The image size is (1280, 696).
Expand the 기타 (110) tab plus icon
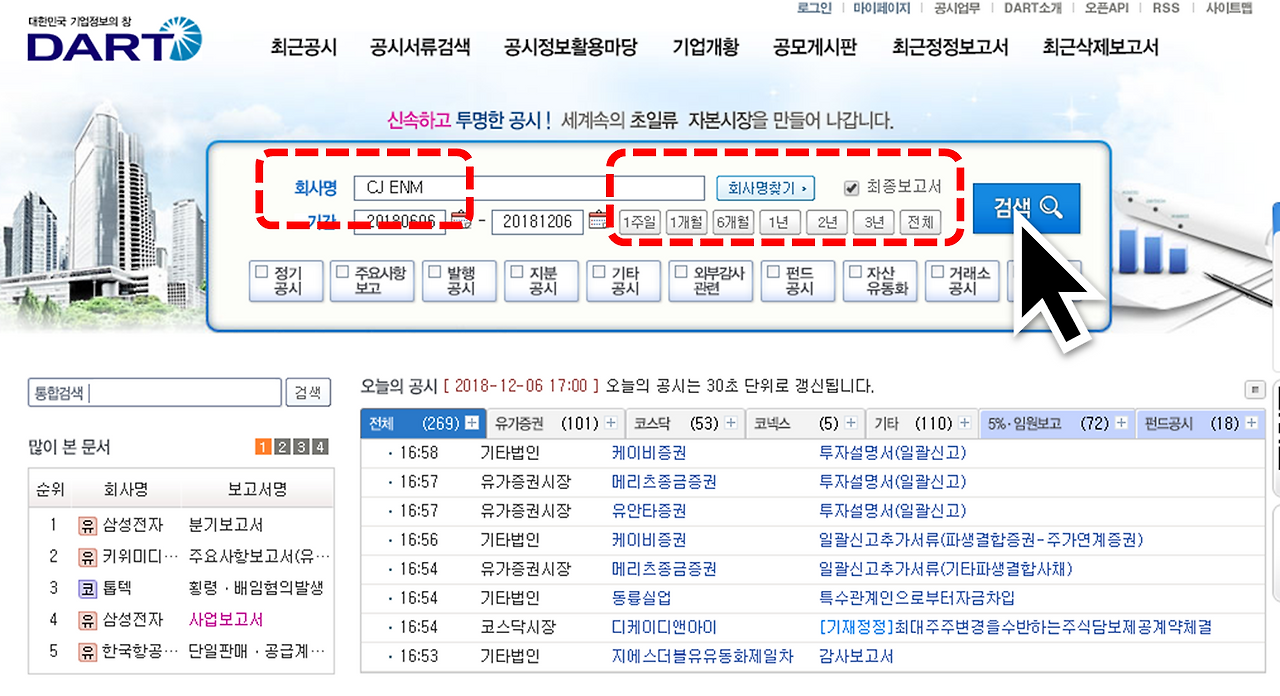(x=964, y=424)
